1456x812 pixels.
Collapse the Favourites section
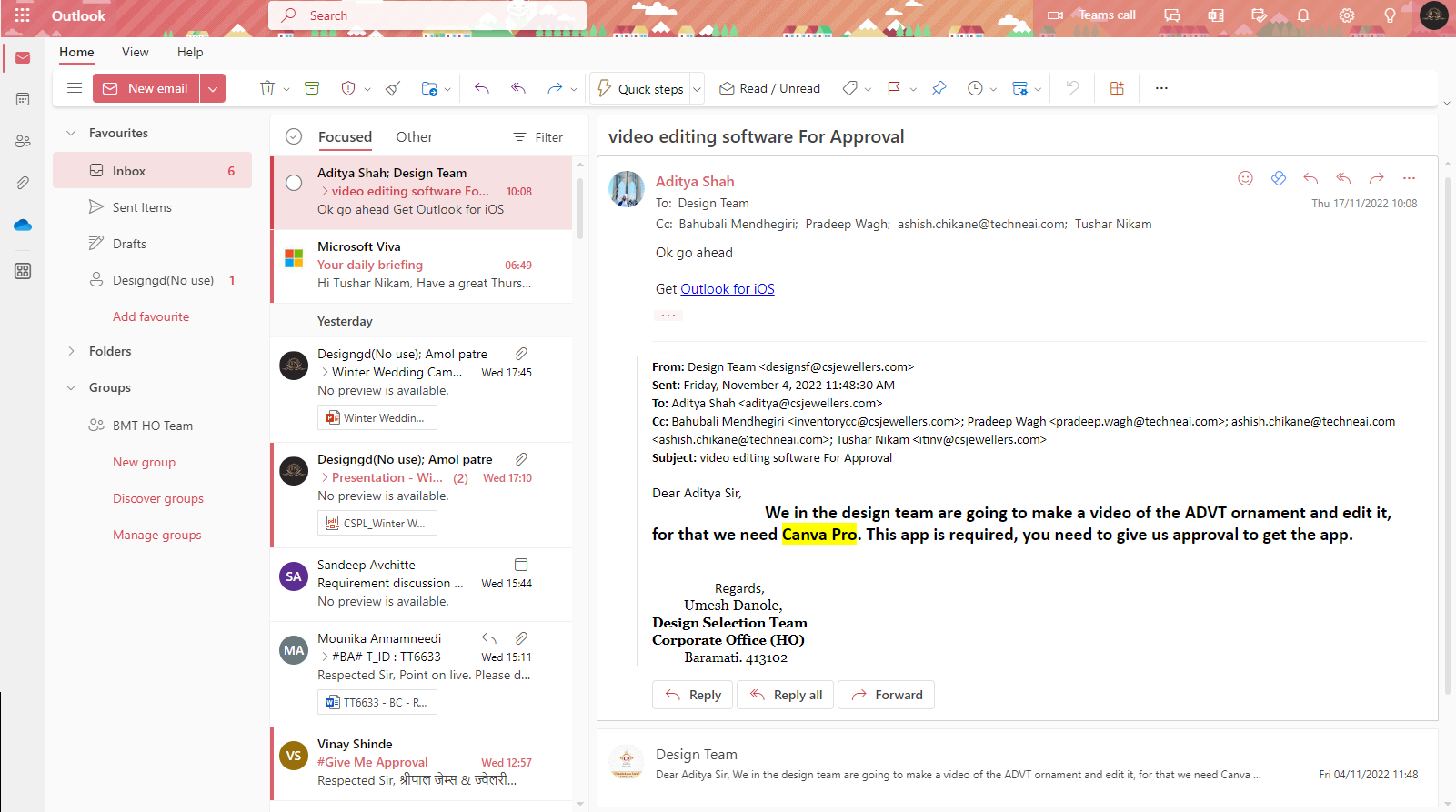[x=71, y=133]
